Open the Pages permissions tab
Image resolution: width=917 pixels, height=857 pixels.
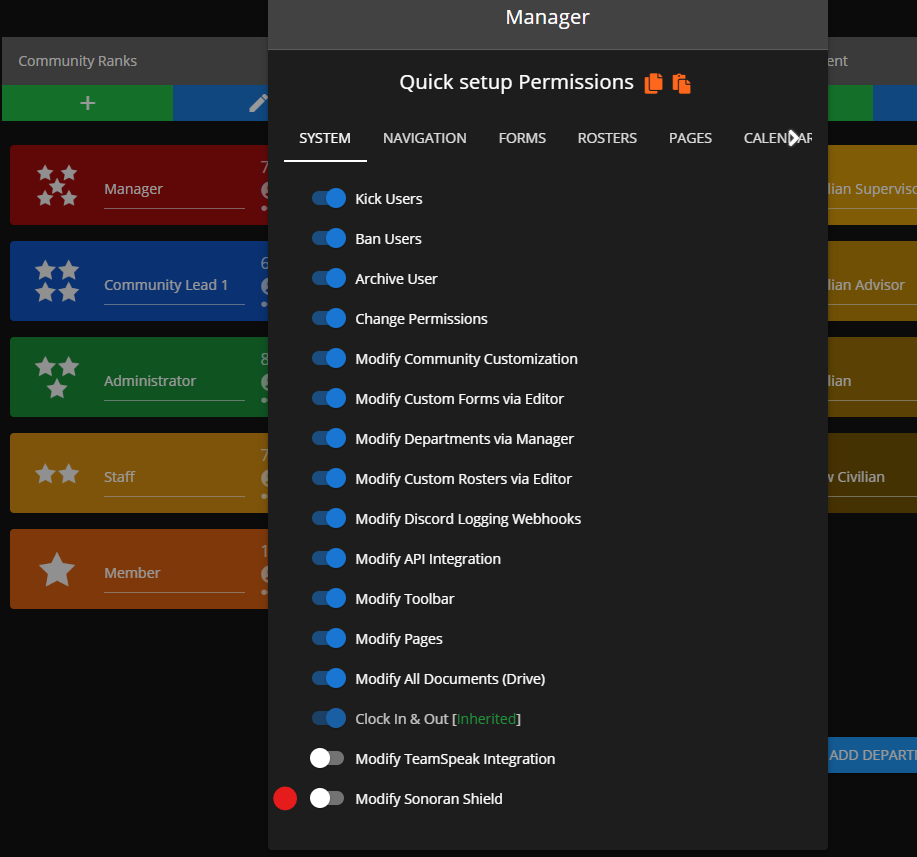690,138
